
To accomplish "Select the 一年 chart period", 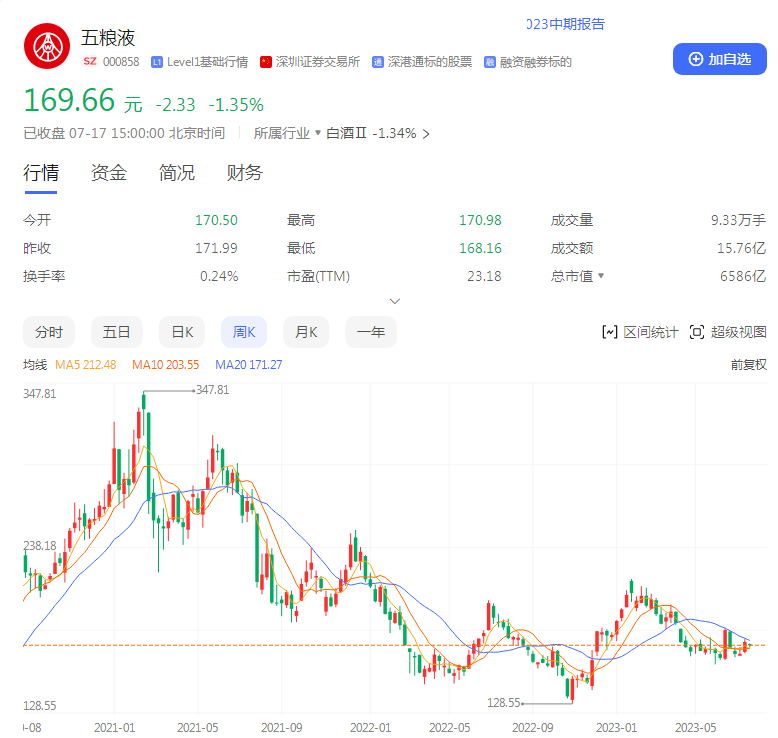I will click(371, 332).
